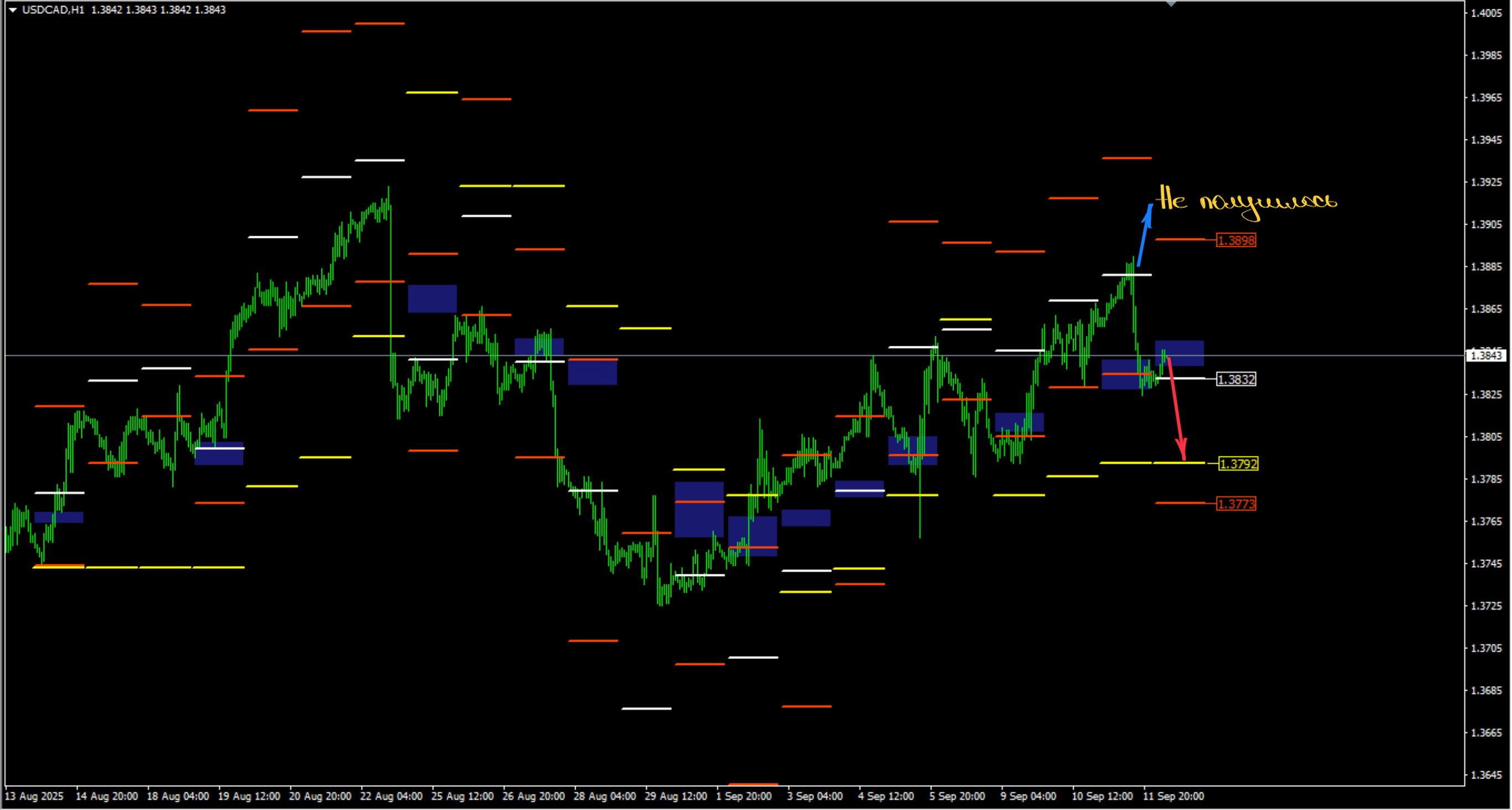This screenshot has height=810, width=1512.
Task: Click the 1.3645 price scale value
Action: coord(1486,775)
